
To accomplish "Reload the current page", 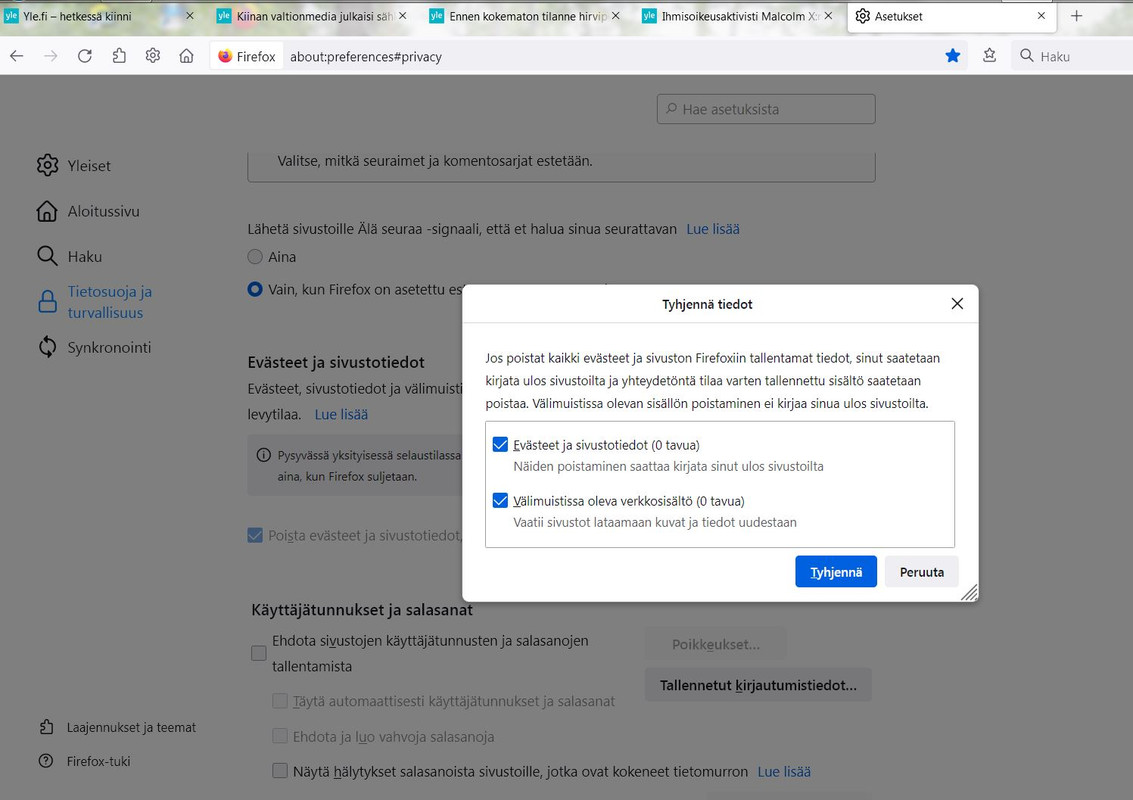I will [x=85, y=56].
